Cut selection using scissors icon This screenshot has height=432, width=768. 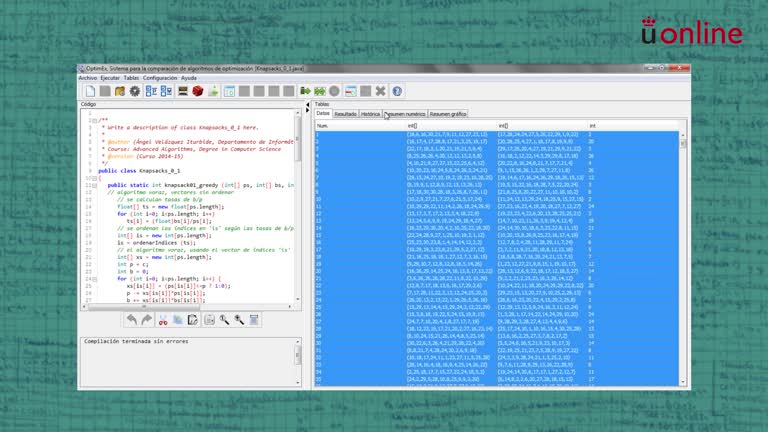[x=163, y=320]
